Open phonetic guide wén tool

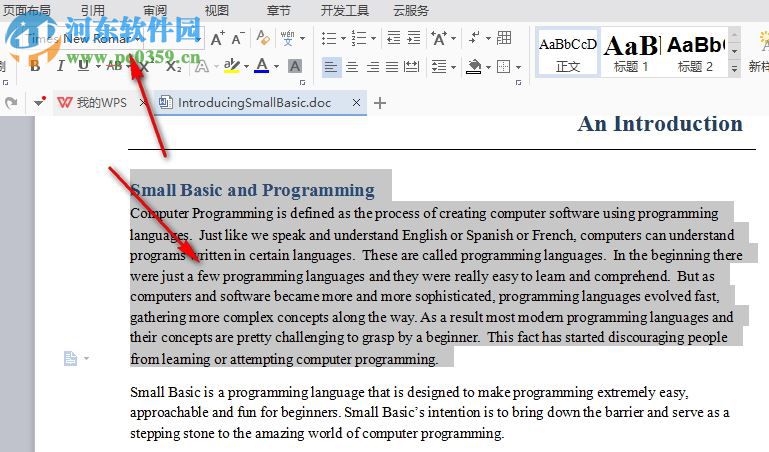[x=287, y=38]
